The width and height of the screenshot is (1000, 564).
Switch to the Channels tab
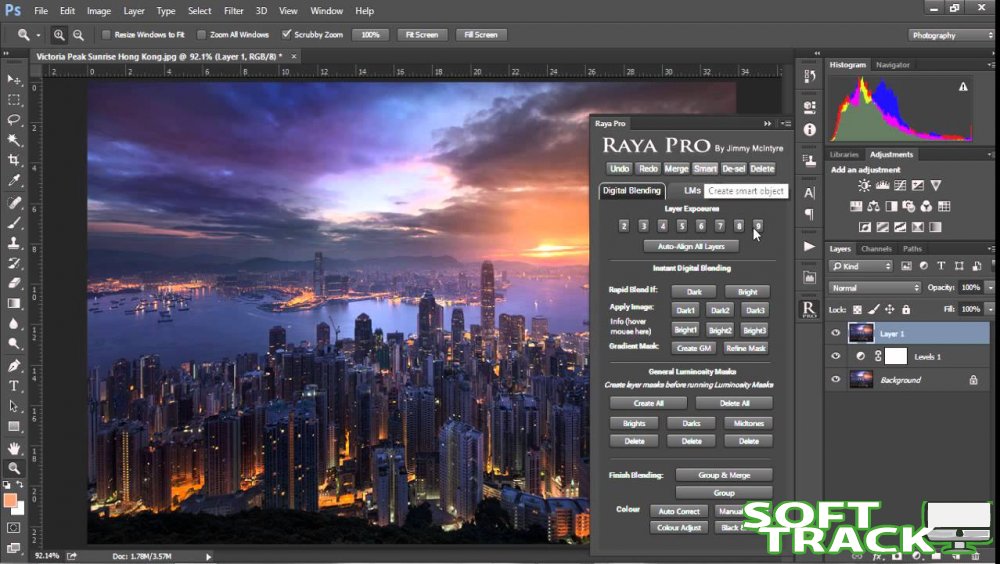pos(876,249)
